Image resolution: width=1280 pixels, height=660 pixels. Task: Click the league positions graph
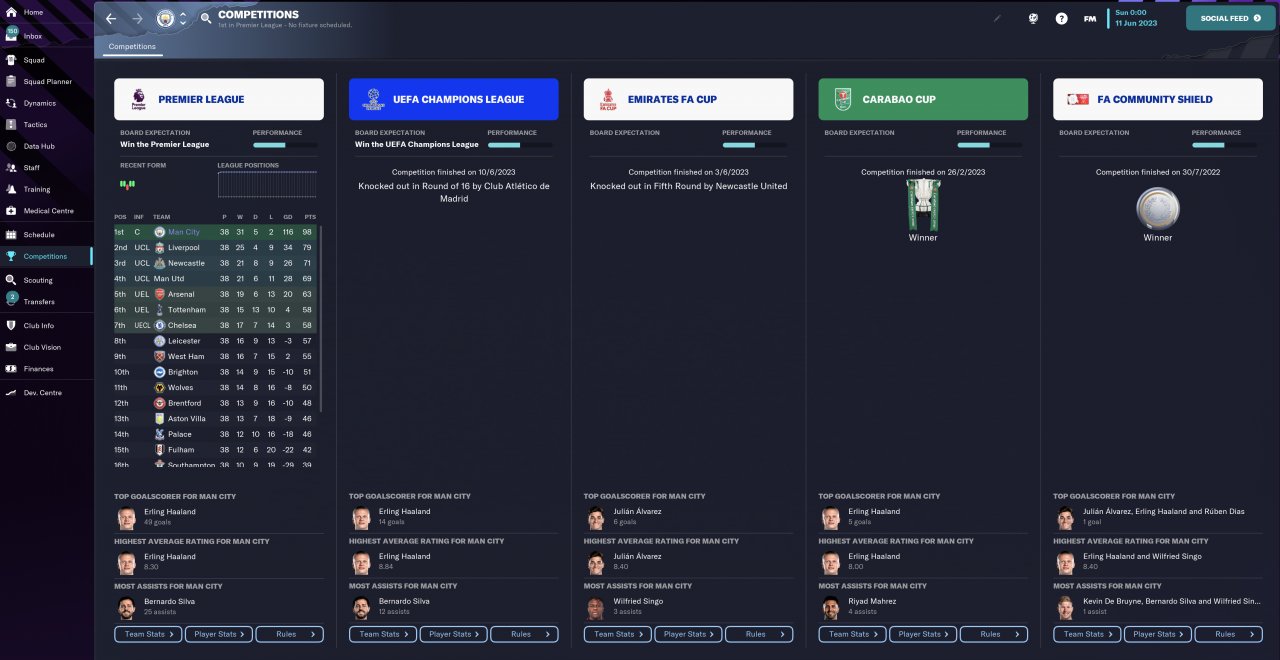pyautogui.click(x=267, y=184)
